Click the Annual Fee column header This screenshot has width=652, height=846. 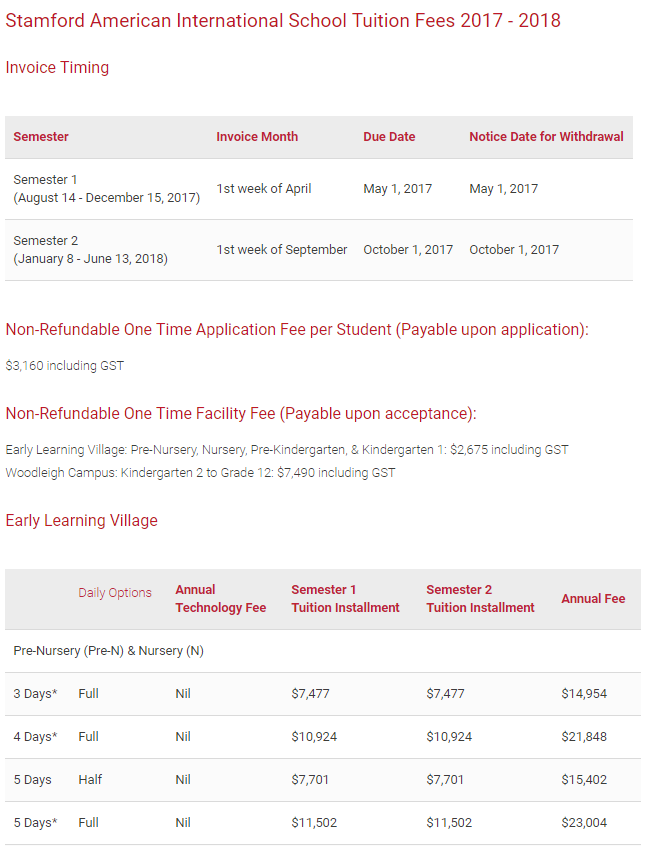click(x=593, y=599)
